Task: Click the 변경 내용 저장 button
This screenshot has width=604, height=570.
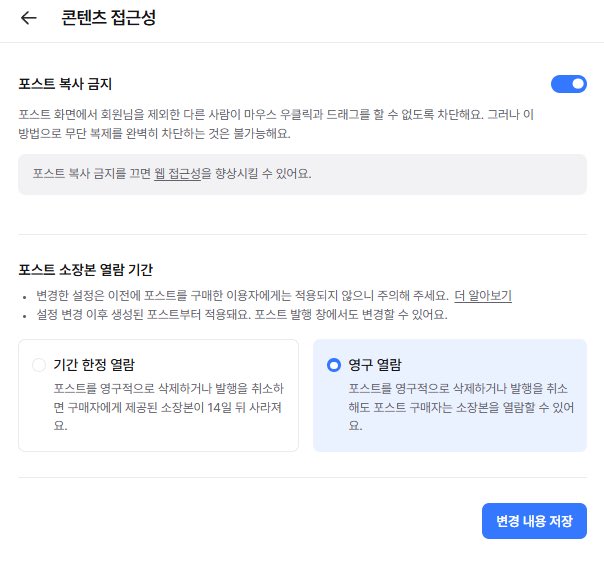Action: (x=534, y=521)
